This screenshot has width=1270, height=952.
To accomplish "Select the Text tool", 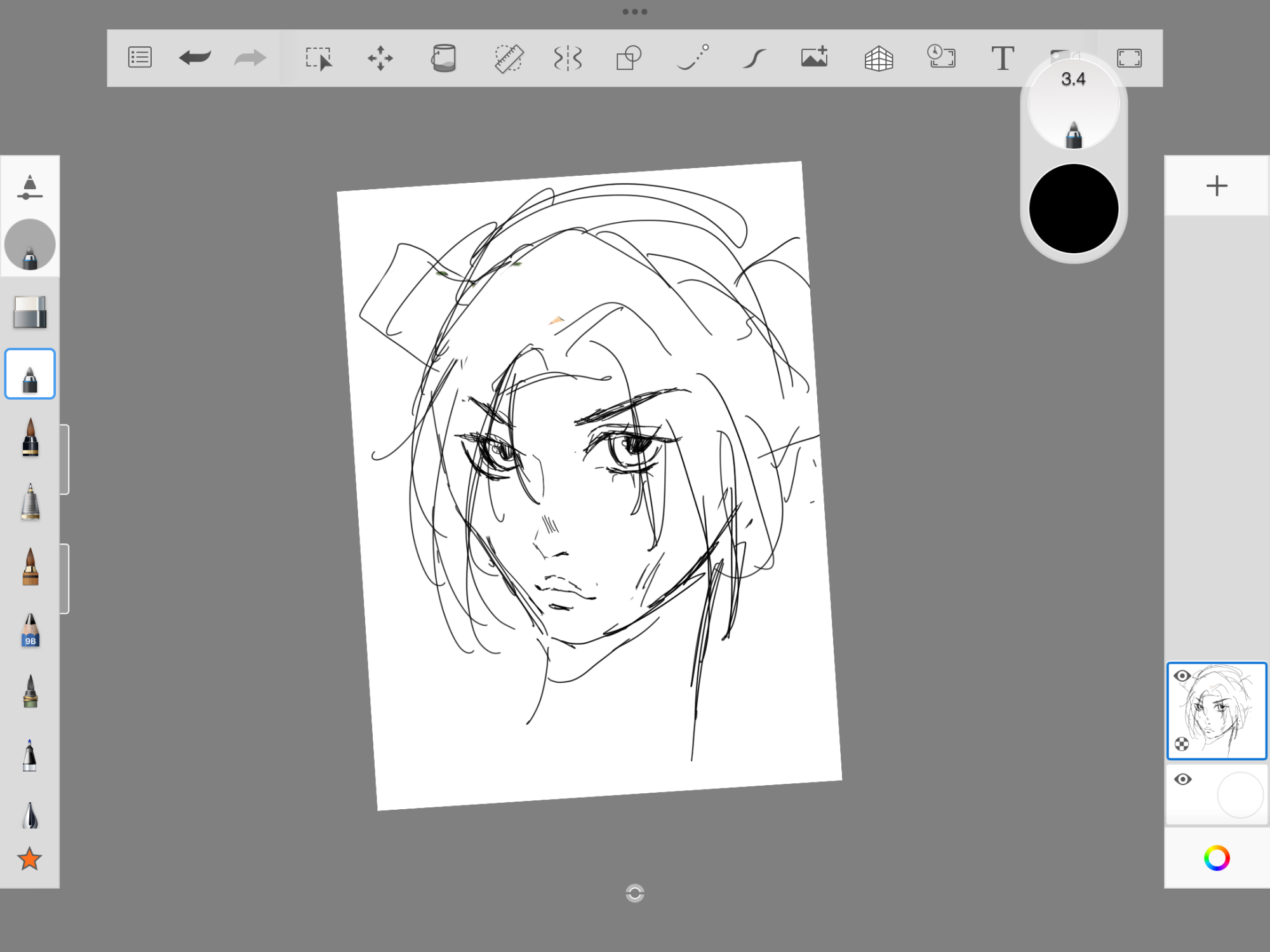I will [x=1003, y=58].
